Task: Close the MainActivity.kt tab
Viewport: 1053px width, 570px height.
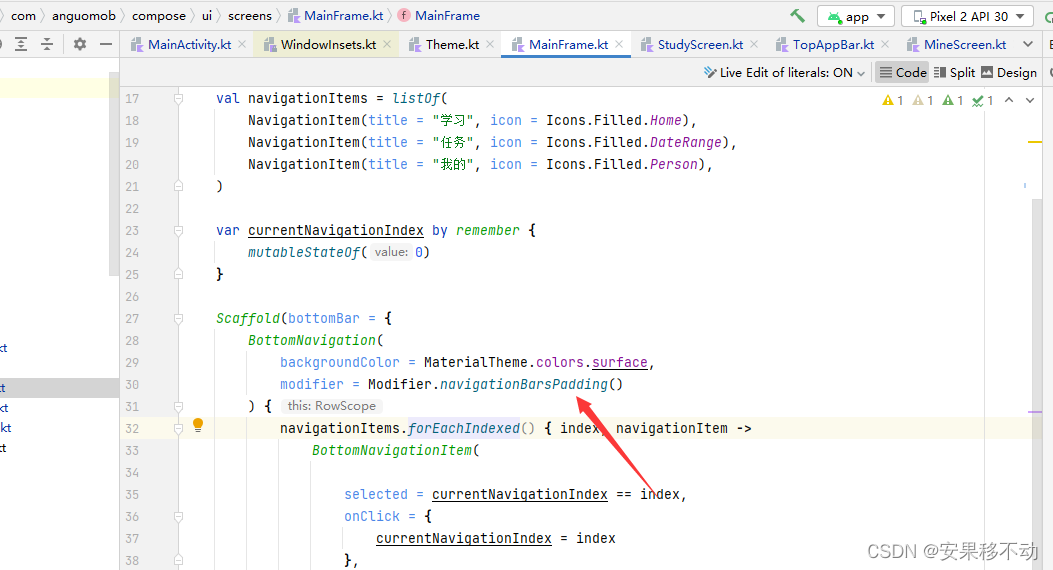Action: pyautogui.click(x=242, y=44)
